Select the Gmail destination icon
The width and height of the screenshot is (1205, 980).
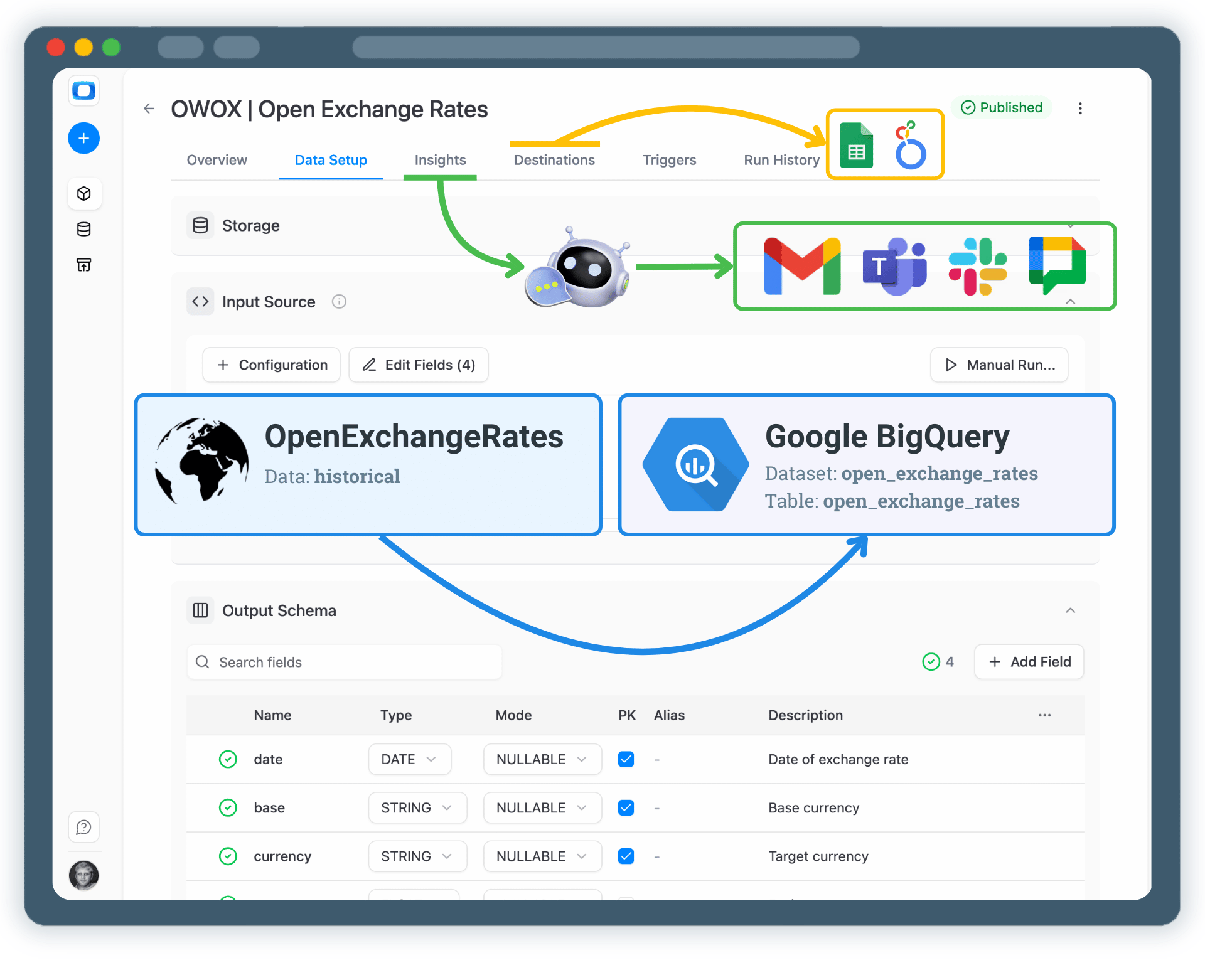801,266
